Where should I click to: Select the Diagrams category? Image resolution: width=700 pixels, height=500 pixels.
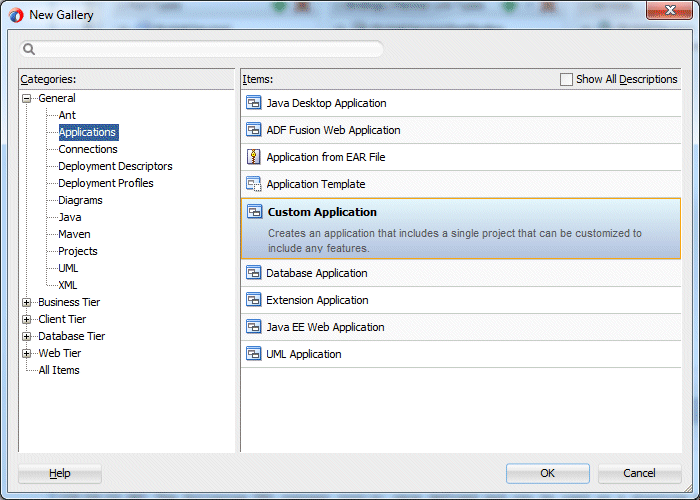point(80,200)
